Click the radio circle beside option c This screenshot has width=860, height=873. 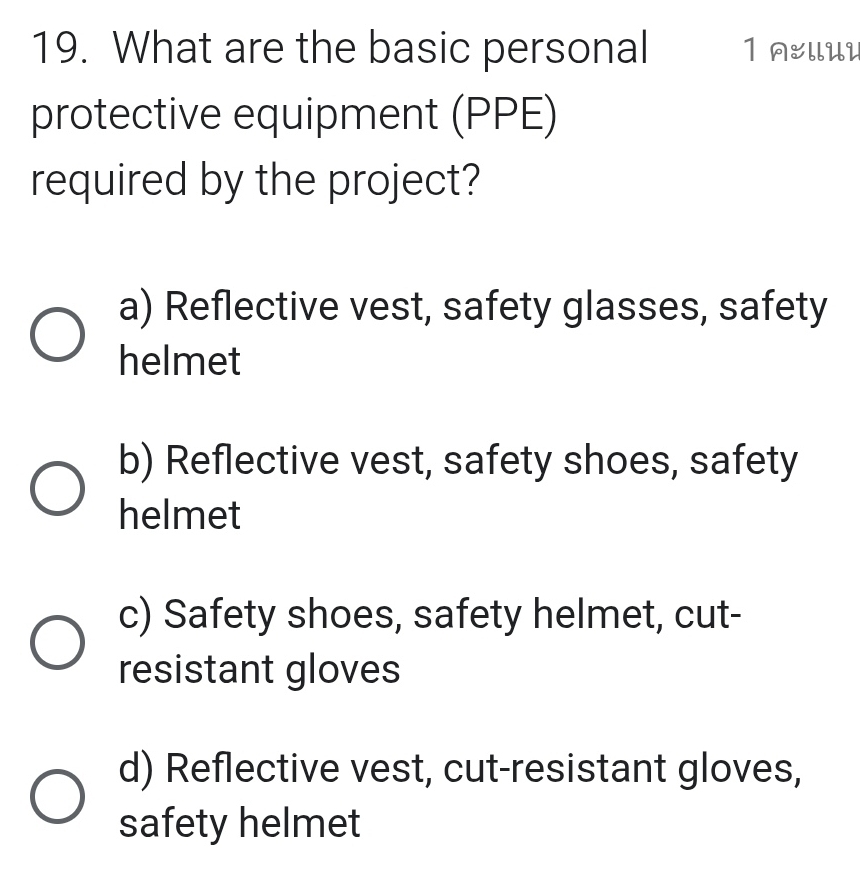tap(57, 642)
